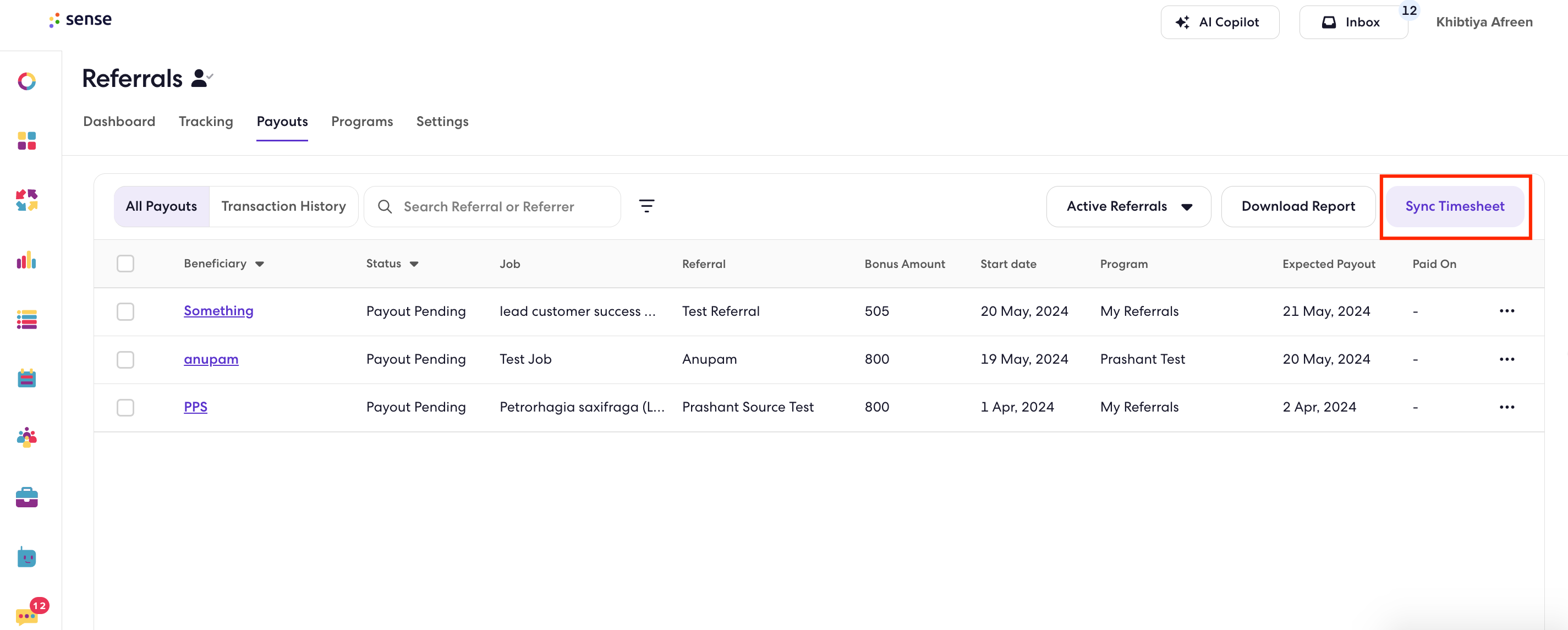Open the referral arrows sidebar icon

pos(26,200)
